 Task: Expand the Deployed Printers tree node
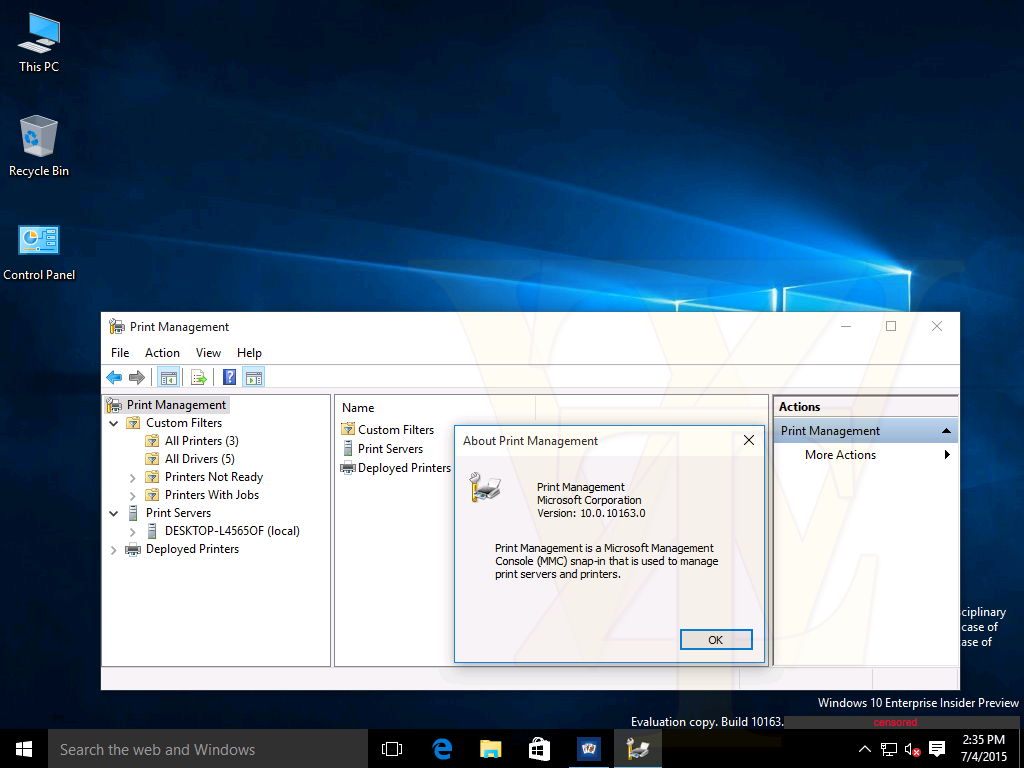pos(114,550)
